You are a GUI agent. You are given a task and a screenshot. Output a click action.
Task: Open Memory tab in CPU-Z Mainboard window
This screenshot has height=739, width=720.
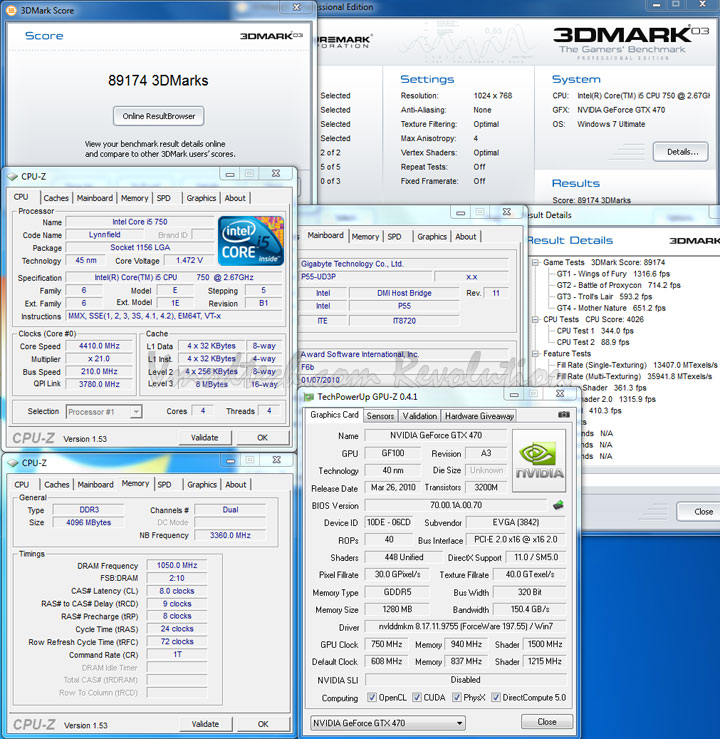[x=365, y=237]
